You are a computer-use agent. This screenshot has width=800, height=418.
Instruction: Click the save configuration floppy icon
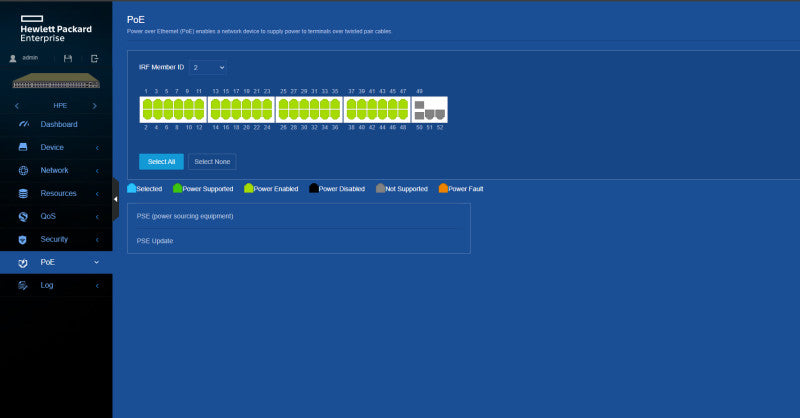pos(68,59)
